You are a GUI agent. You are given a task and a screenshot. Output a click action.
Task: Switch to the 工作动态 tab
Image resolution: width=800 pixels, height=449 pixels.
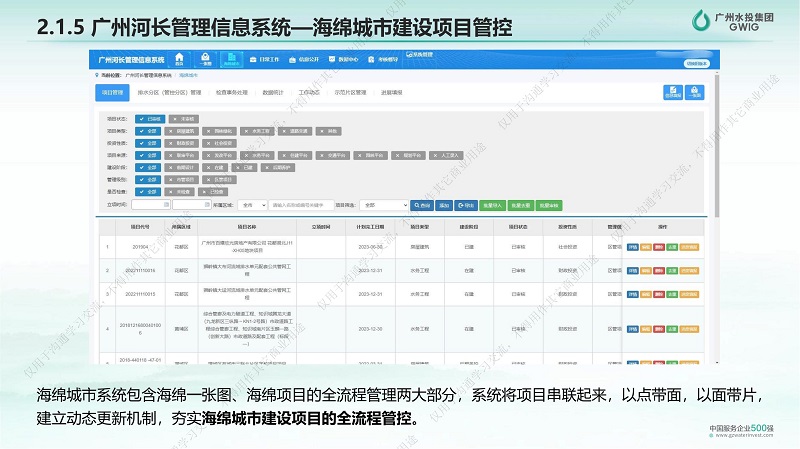pos(309,93)
